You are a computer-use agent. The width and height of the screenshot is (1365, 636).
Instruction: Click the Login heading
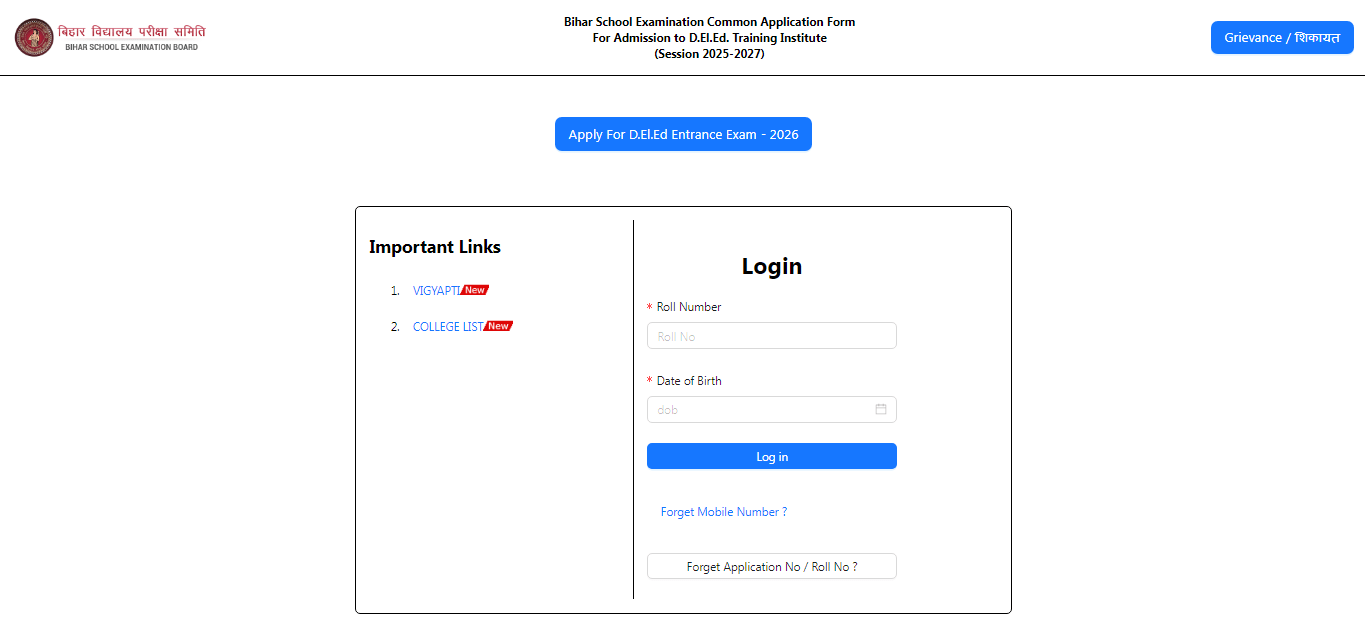771,266
